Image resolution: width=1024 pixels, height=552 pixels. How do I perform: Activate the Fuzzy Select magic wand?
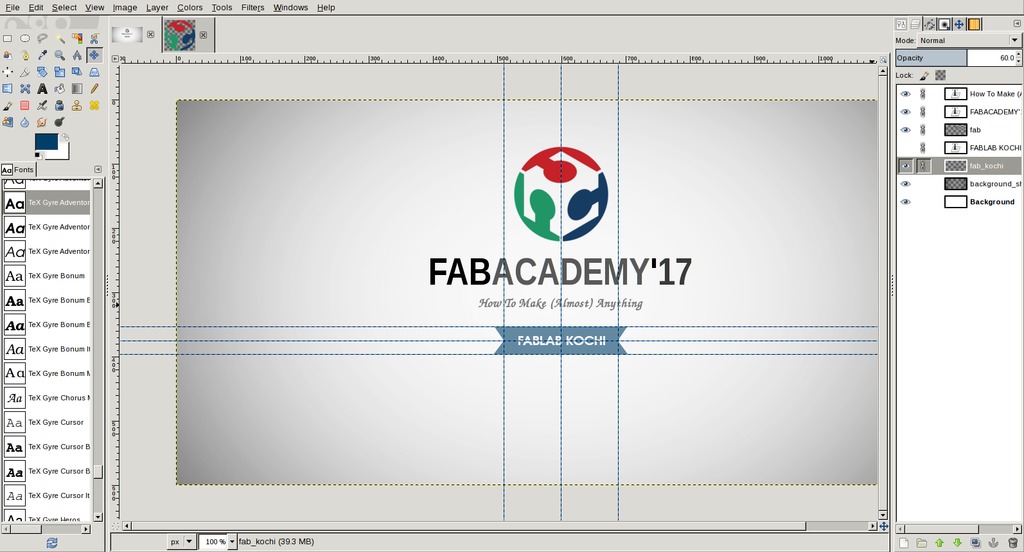(59, 38)
